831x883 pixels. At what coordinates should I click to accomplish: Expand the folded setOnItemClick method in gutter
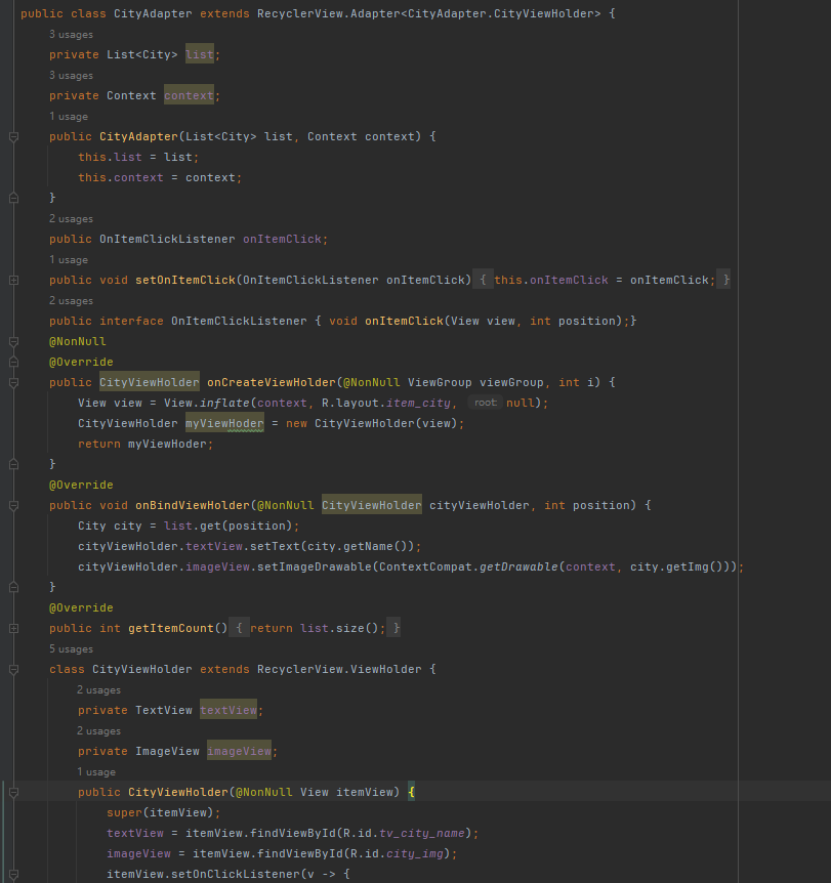click(13, 281)
